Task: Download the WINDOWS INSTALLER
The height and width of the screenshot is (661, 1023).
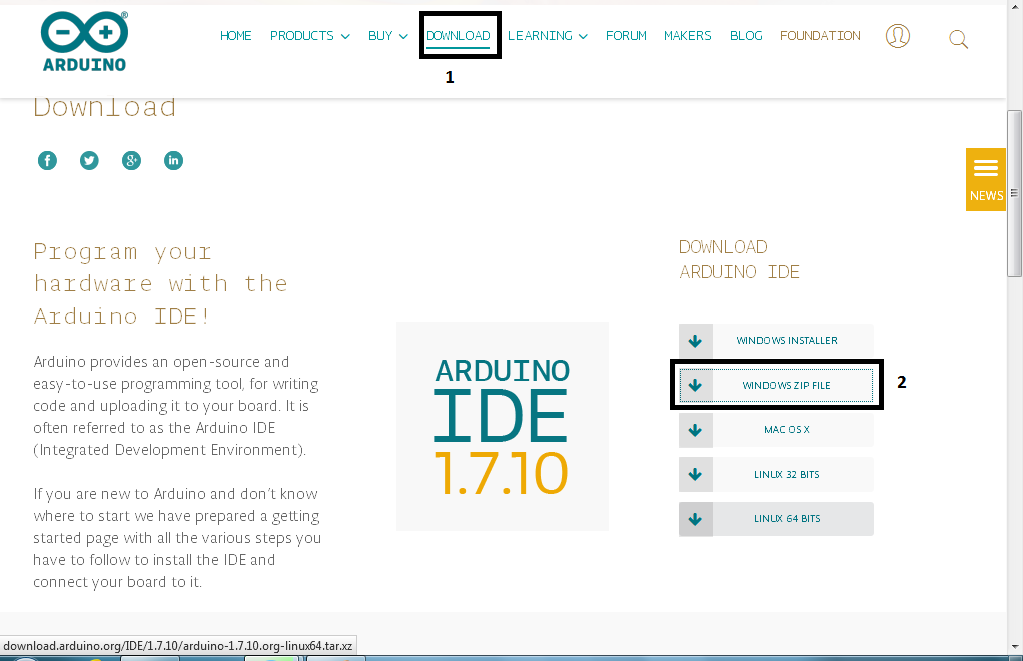Action: (x=776, y=341)
